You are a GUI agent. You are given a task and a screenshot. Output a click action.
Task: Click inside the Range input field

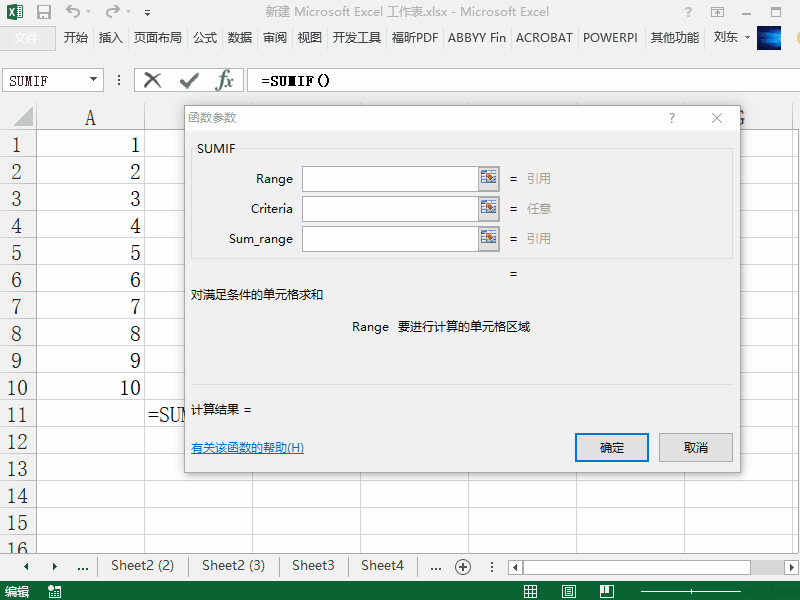click(x=390, y=179)
